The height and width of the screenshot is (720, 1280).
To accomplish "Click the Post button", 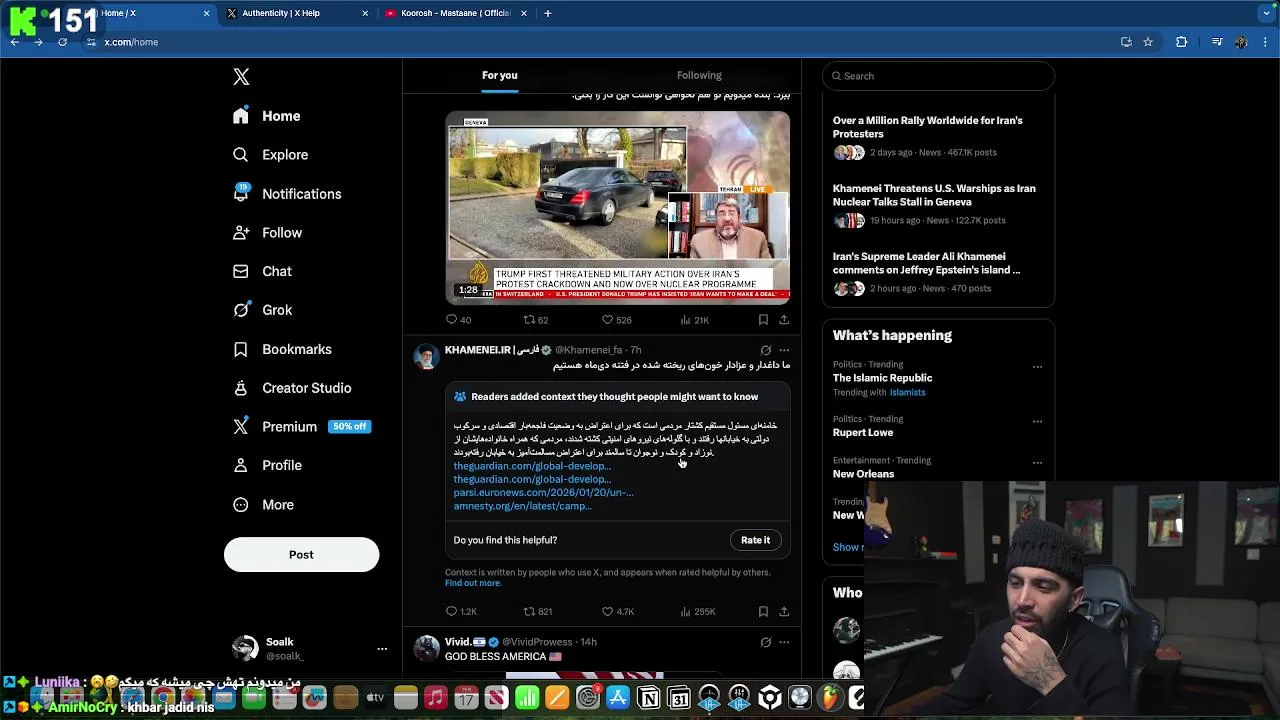I will pos(301,555).
